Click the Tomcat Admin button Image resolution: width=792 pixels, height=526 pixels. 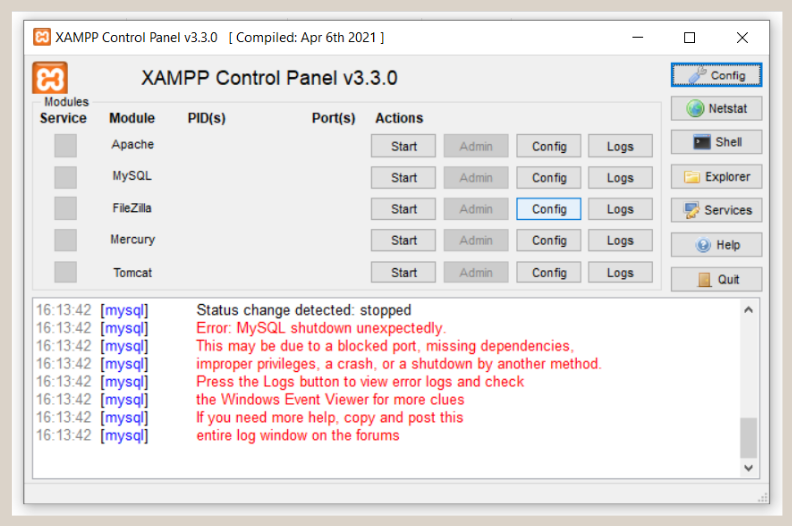tap(476, 272)
